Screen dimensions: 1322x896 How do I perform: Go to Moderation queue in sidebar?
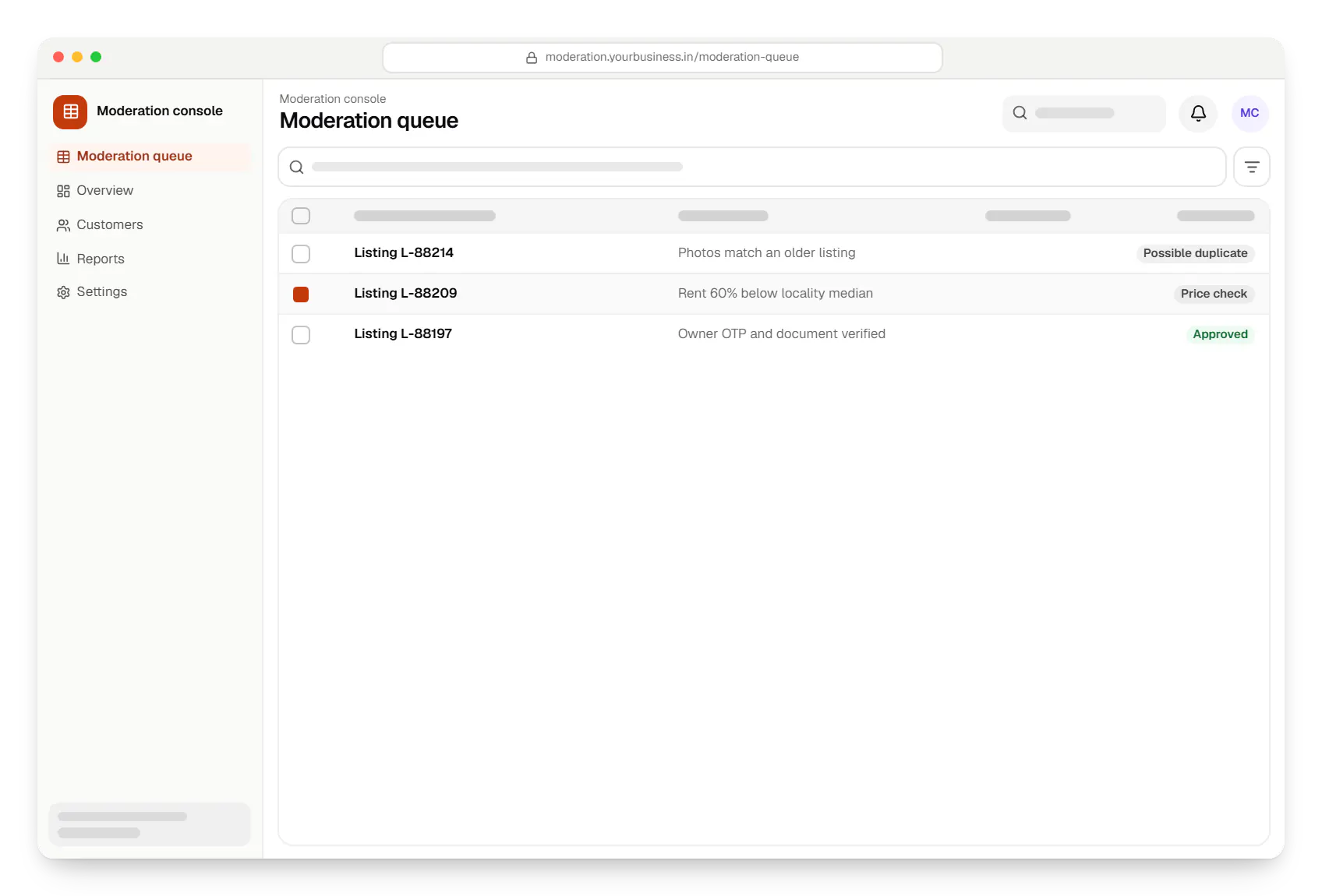point(150,157)
